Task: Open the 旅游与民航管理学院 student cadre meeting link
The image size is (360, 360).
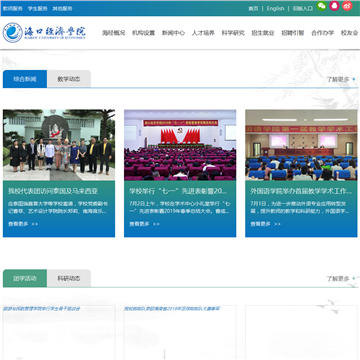Action: point(42,309)
